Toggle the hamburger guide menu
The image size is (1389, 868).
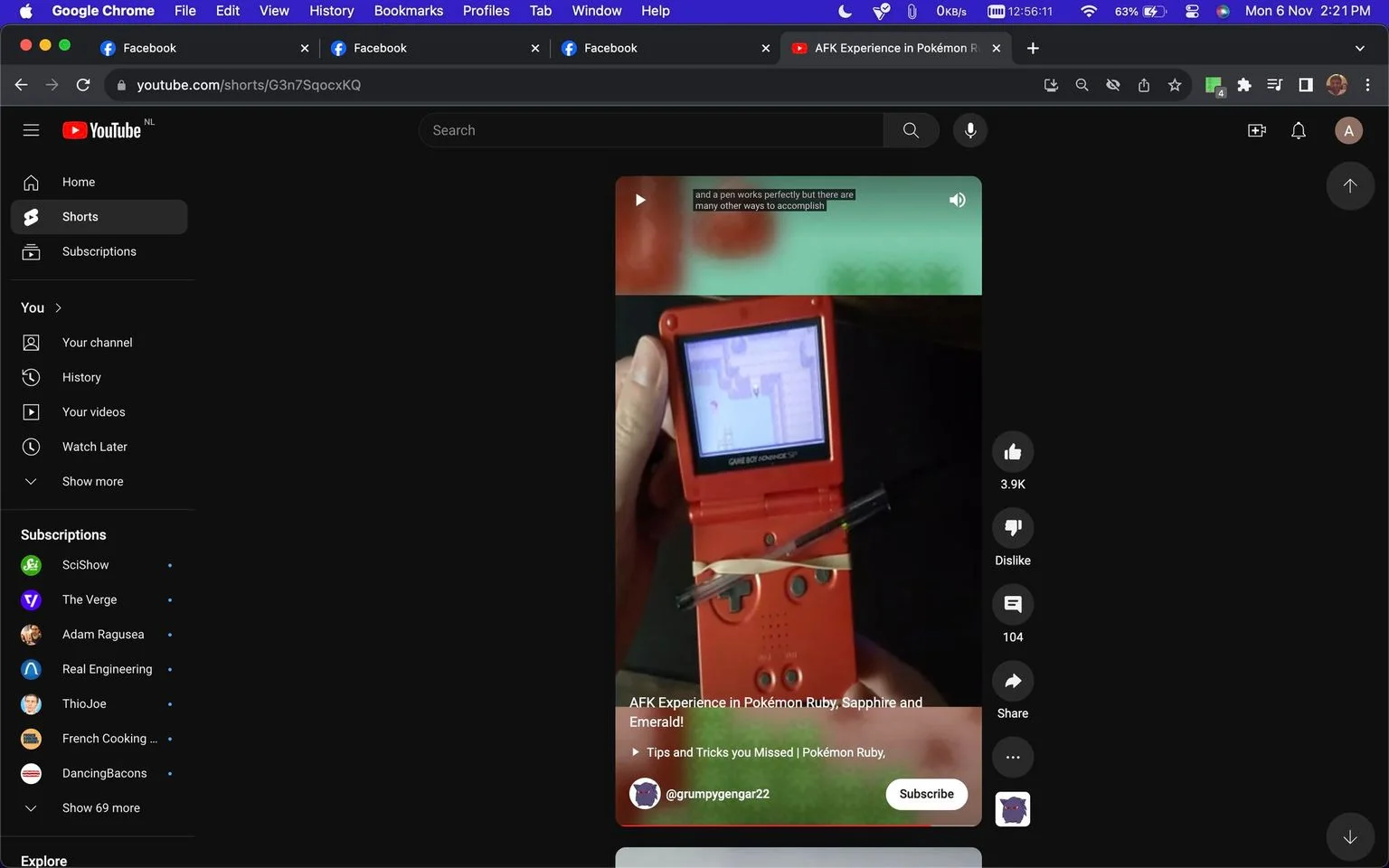31,130
